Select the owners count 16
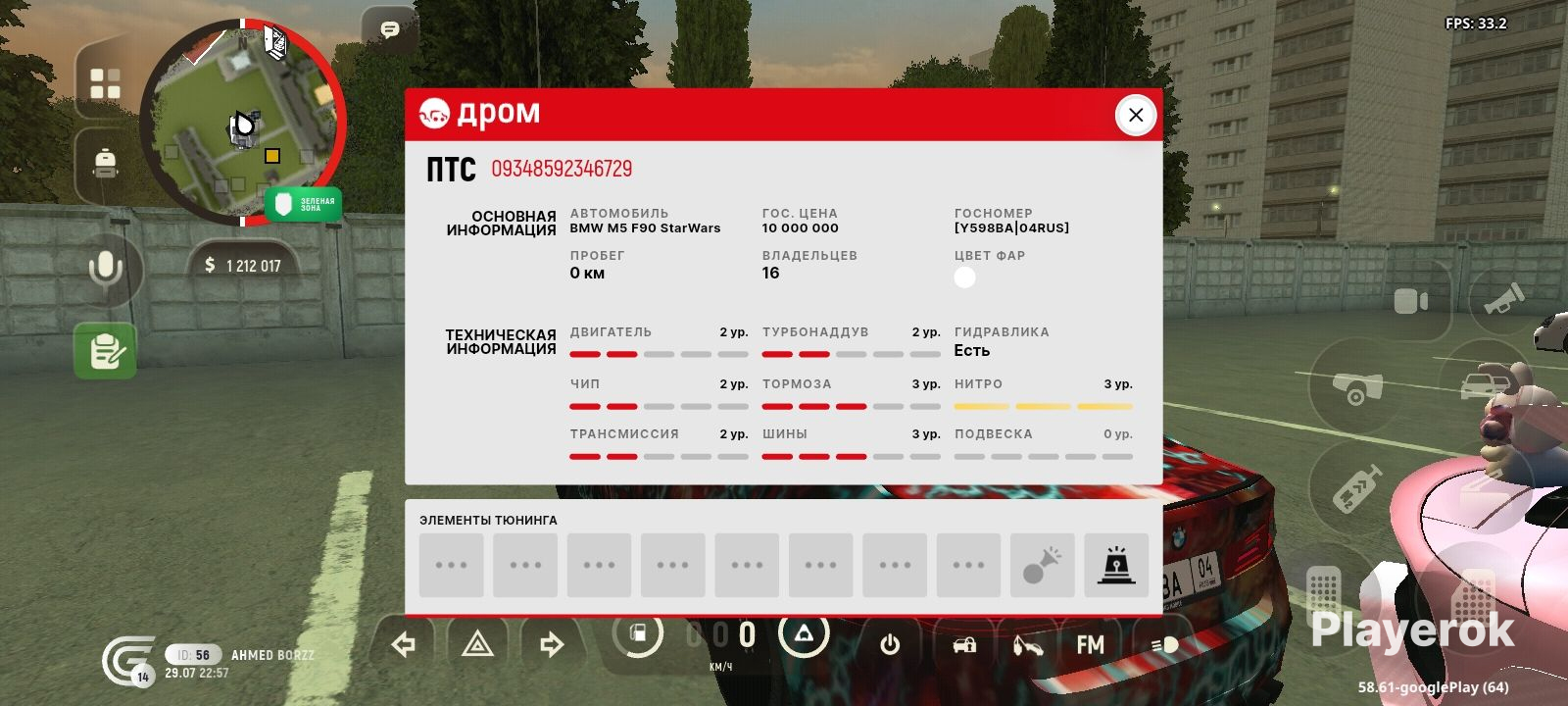1568x706 pixels. (x=771, y=274)
